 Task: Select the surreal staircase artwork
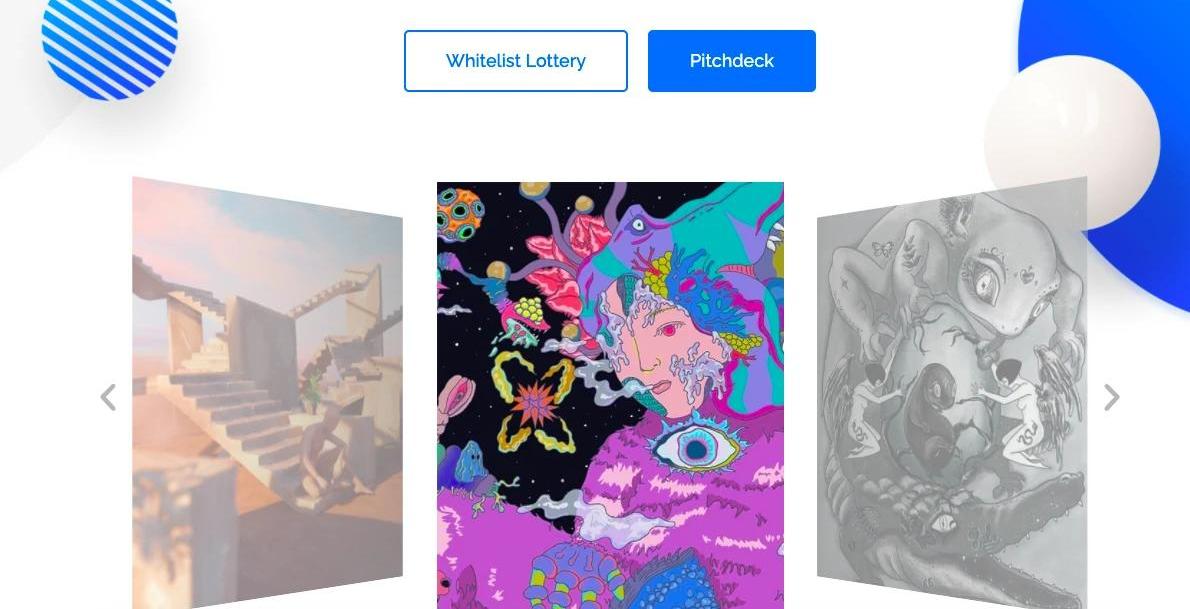[267, 393]
